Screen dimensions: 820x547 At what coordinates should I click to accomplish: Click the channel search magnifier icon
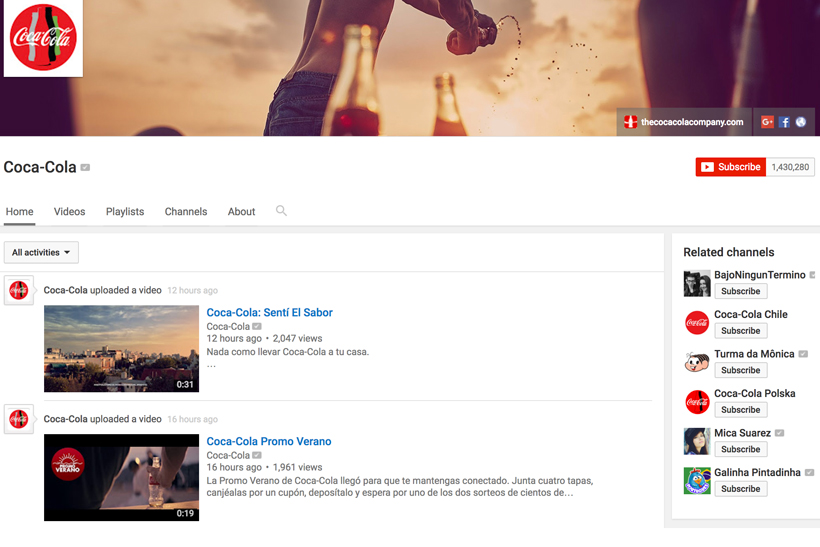[281, 211]
